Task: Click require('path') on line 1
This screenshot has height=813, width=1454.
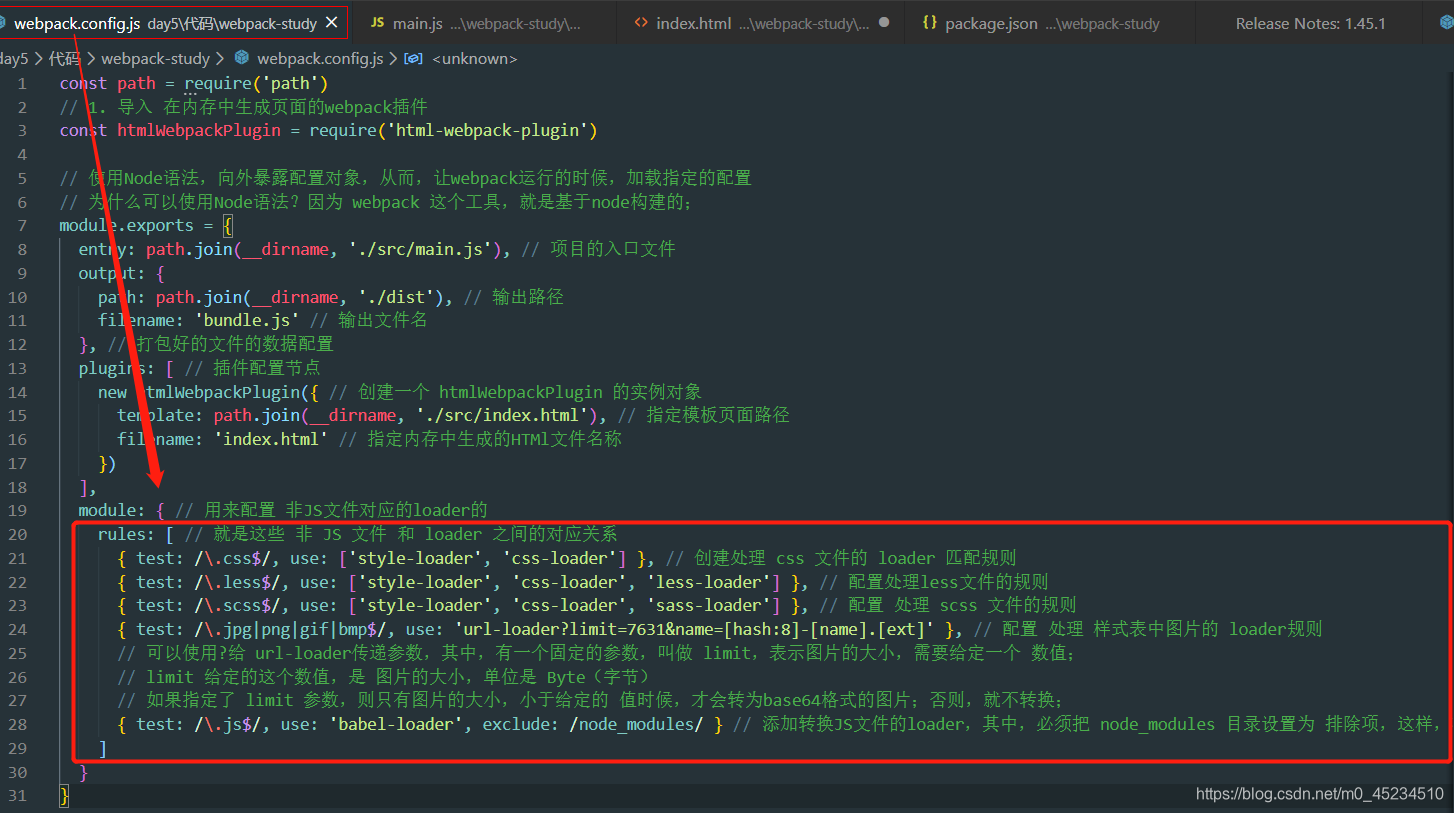Action: click(x=256, y=83)
